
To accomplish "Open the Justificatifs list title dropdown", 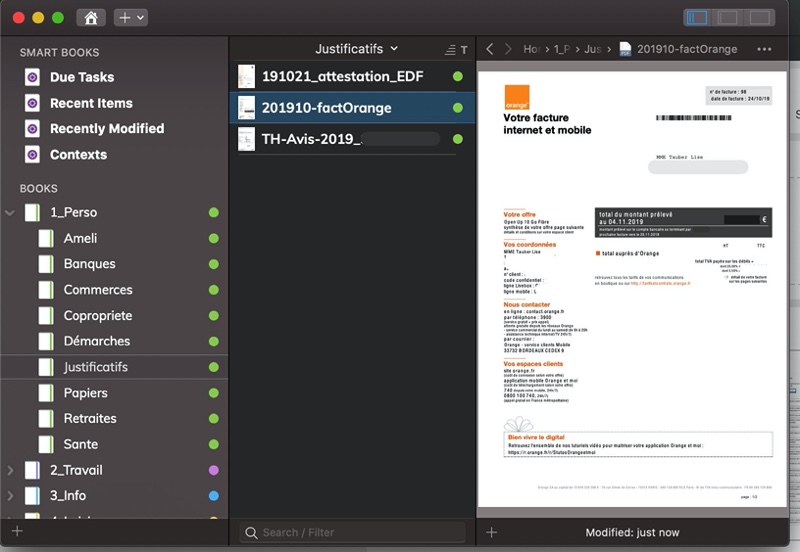I will (x=356, y=49).
